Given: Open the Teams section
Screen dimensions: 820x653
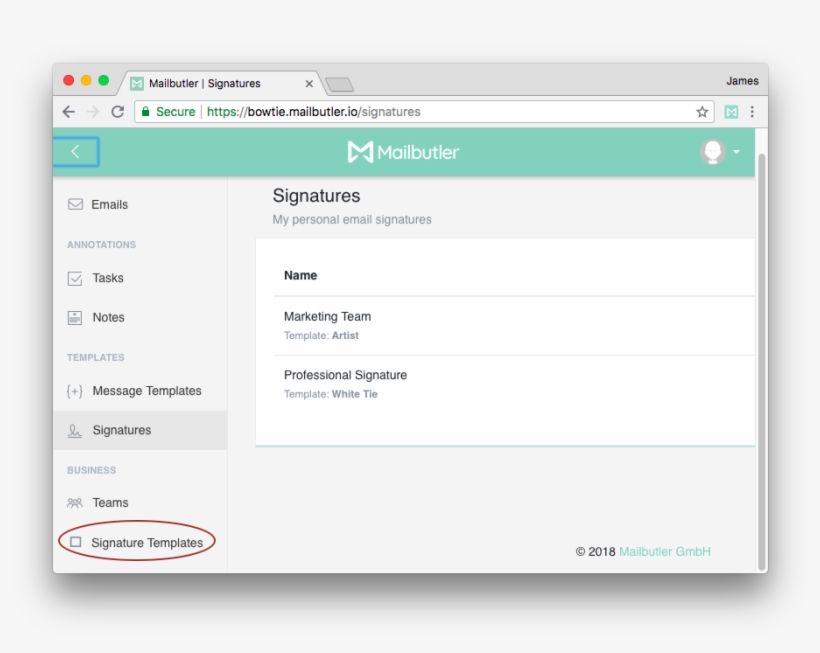Looking at the screenshot, I should tap(110, 503).
